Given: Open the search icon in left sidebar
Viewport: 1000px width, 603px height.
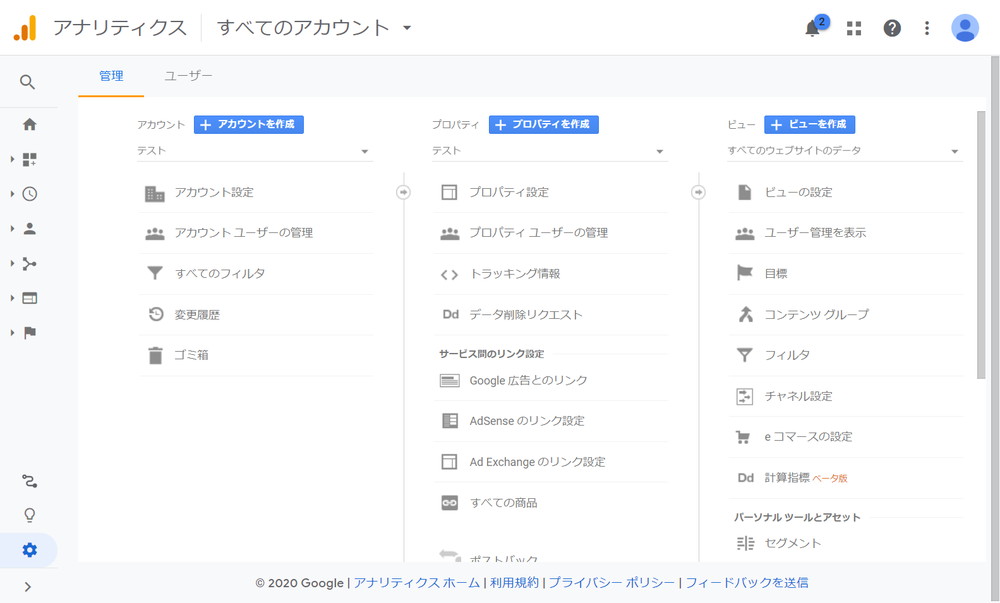Looking at the screenshot, I should tap(27, 82).
